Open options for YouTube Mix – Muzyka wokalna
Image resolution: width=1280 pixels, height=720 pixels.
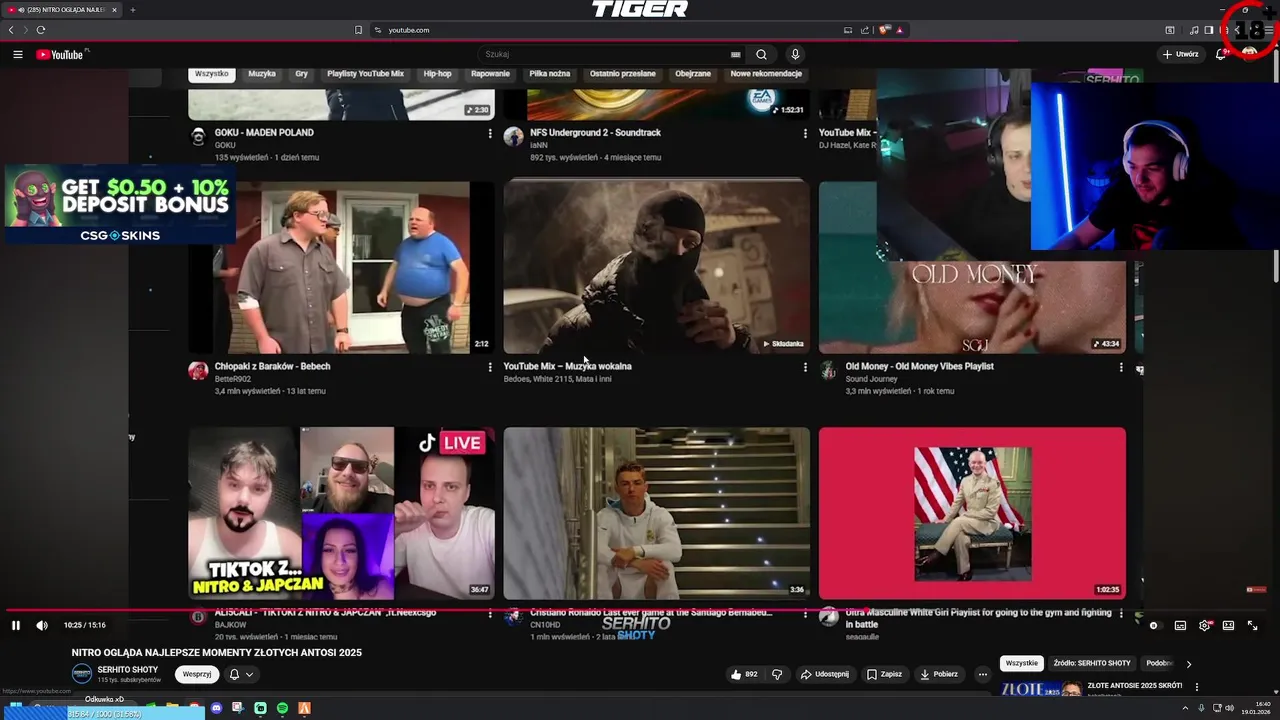[x=805, y=367]
